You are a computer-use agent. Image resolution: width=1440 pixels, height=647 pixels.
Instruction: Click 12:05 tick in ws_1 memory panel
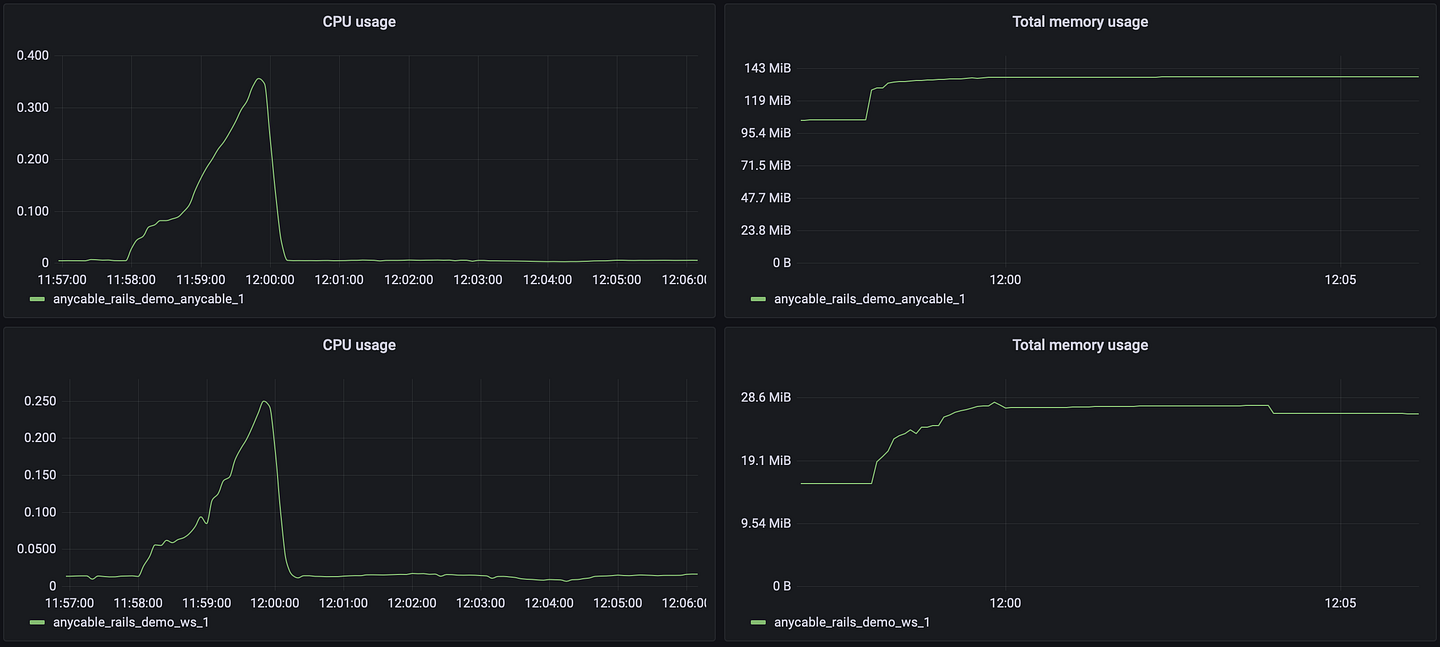point(1340,603)
